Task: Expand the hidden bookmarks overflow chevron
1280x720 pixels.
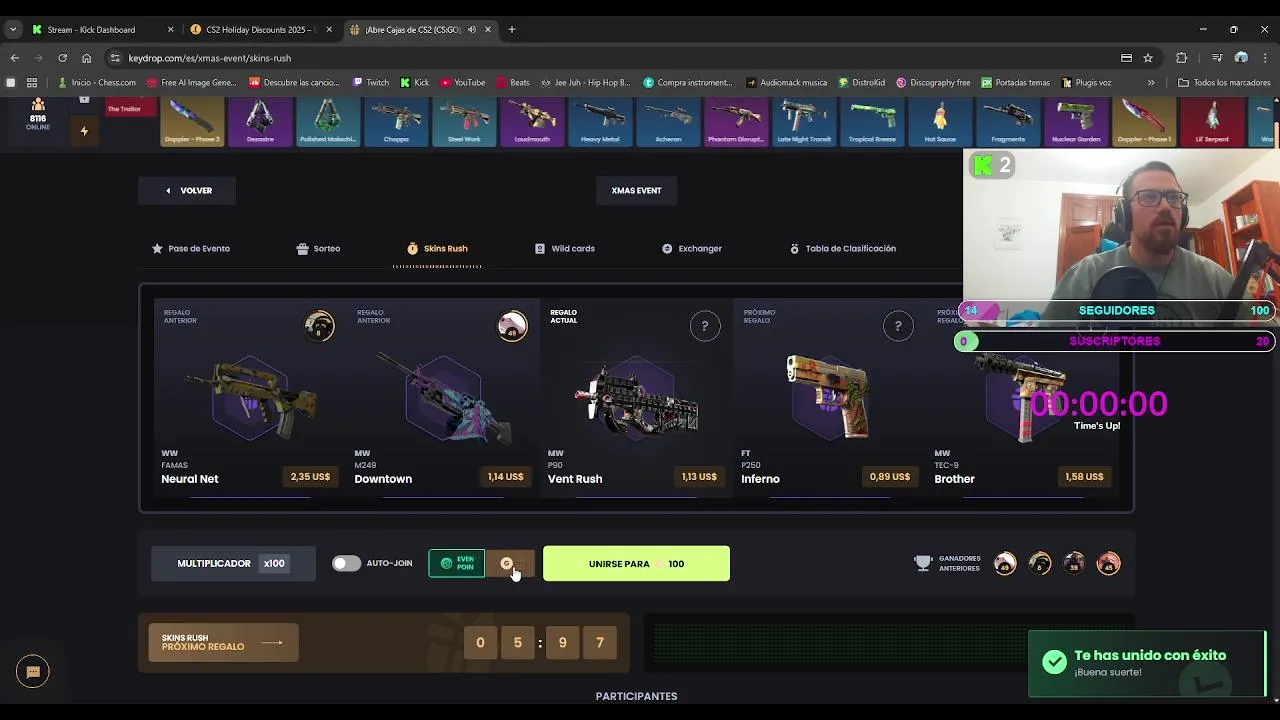Action: click(1151, 82)
